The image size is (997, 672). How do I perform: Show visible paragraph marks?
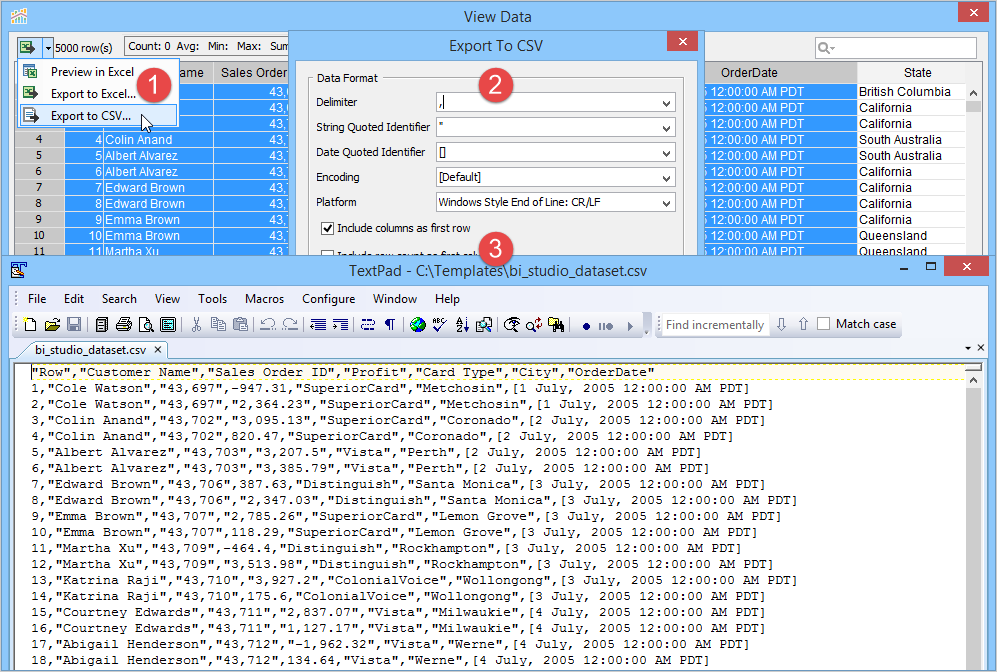(390, 325)
